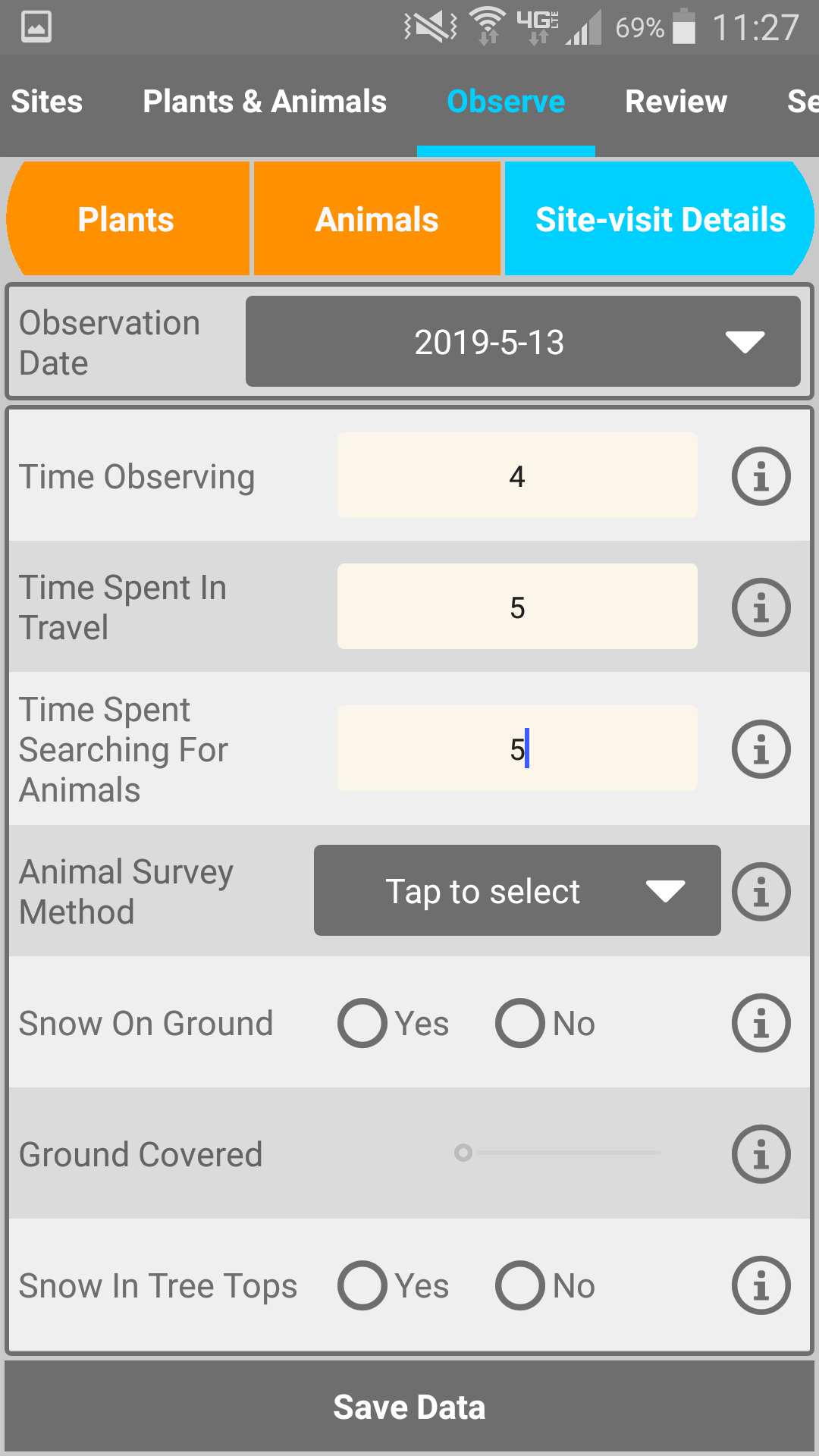Show info for Time Spent In Travel
This screenshot has height=1456, width=819.
coord(761,607)
